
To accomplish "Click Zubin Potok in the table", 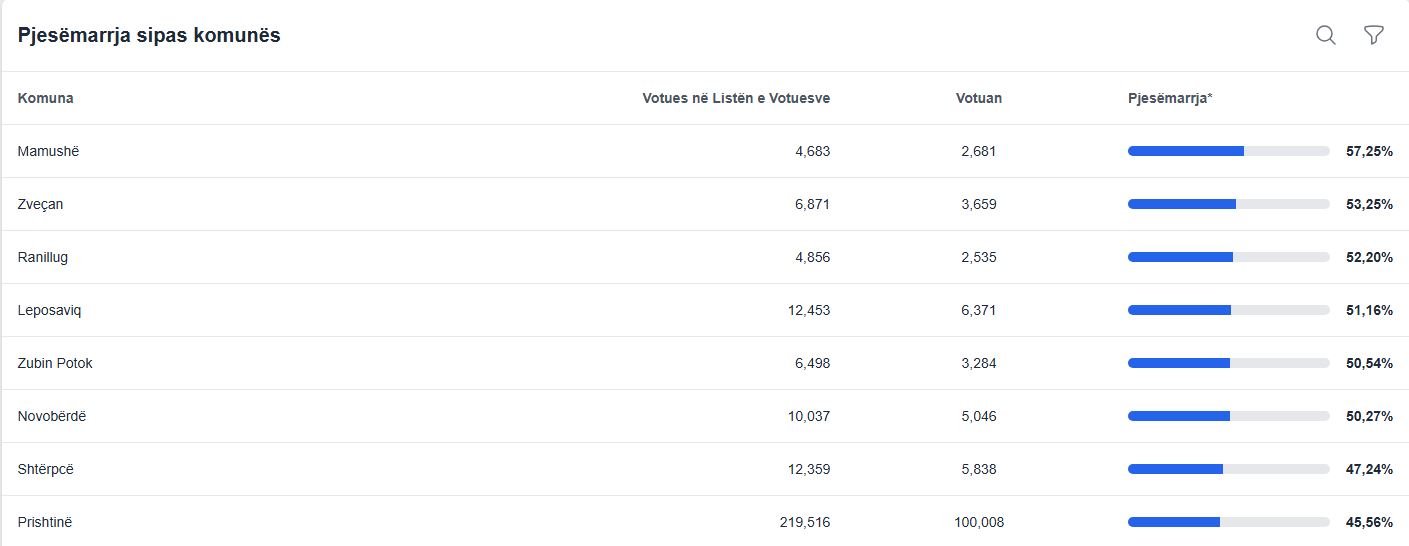I will pos(55,363).
